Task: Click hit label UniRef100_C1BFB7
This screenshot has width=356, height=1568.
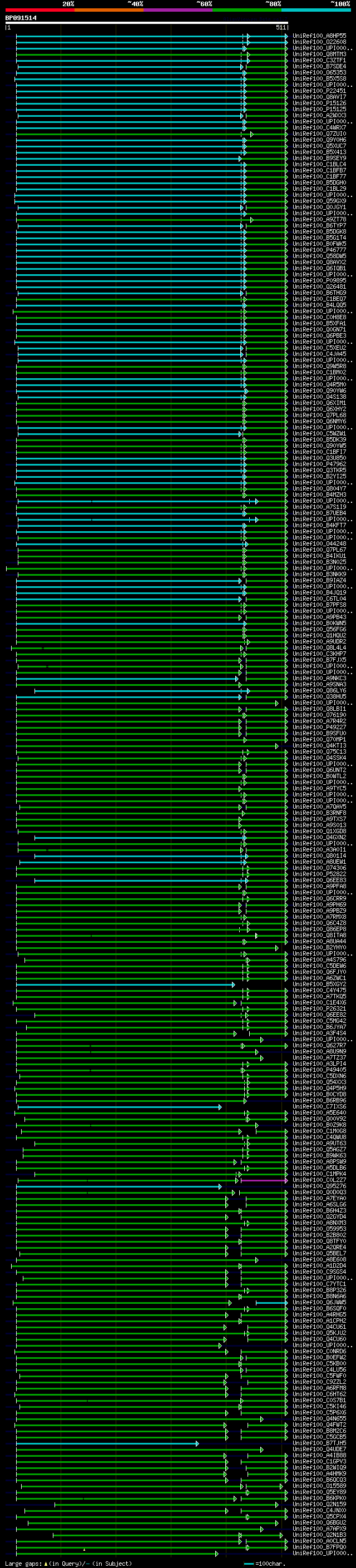Action: point(319,170)
